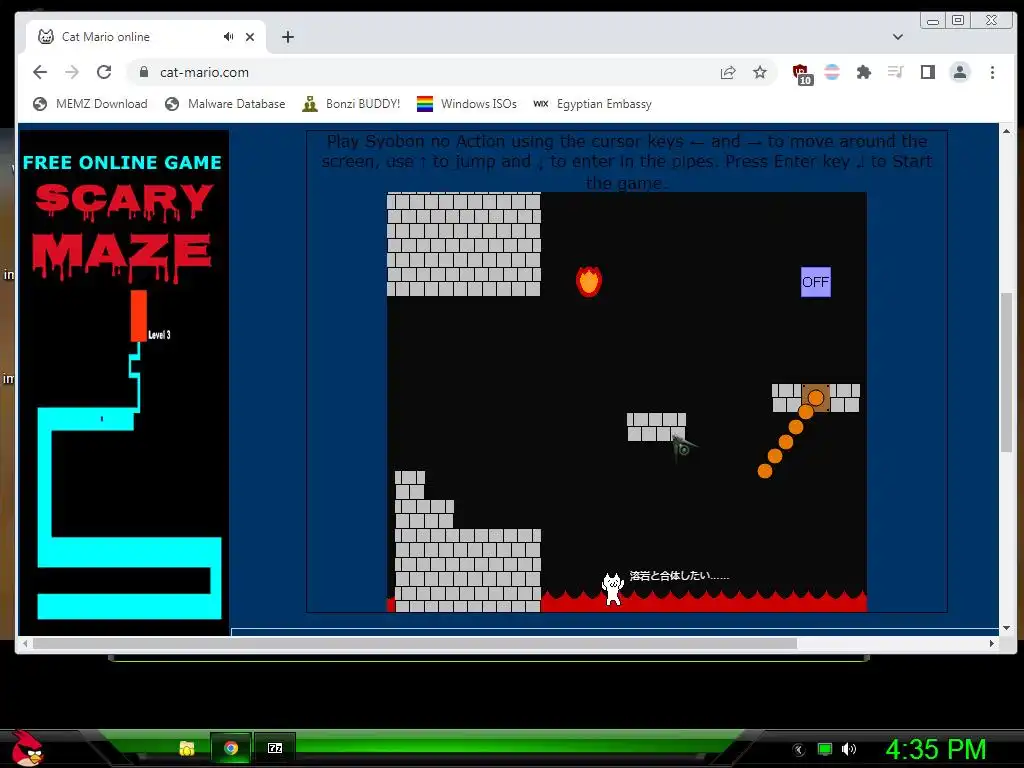Open the Extensions puzzle piece menu

pyautogui.click(x=863, y=72)
